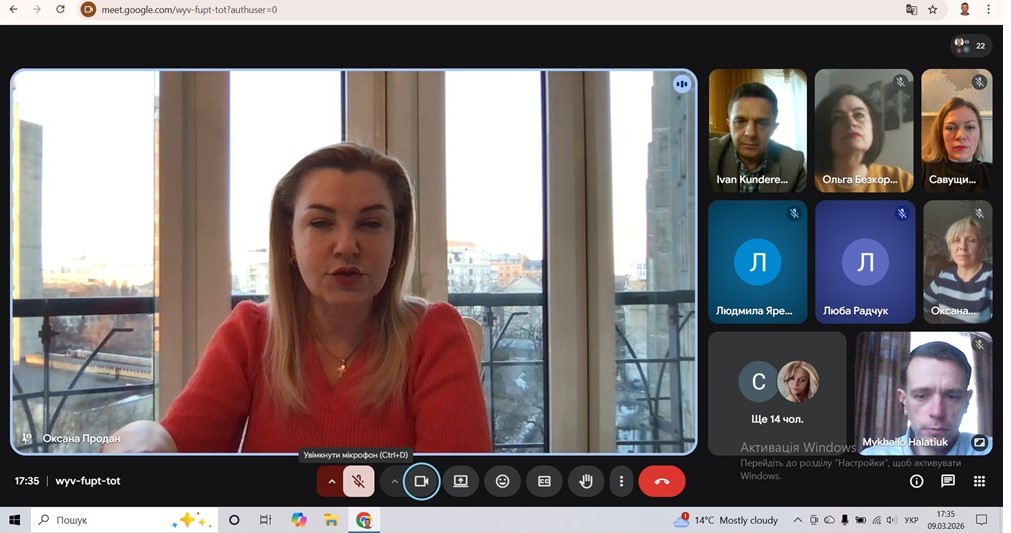This screenshot has width=1011, height=533.
Task: Click the 'Ще 14 чол.' tile
Action: pos(777,393)
